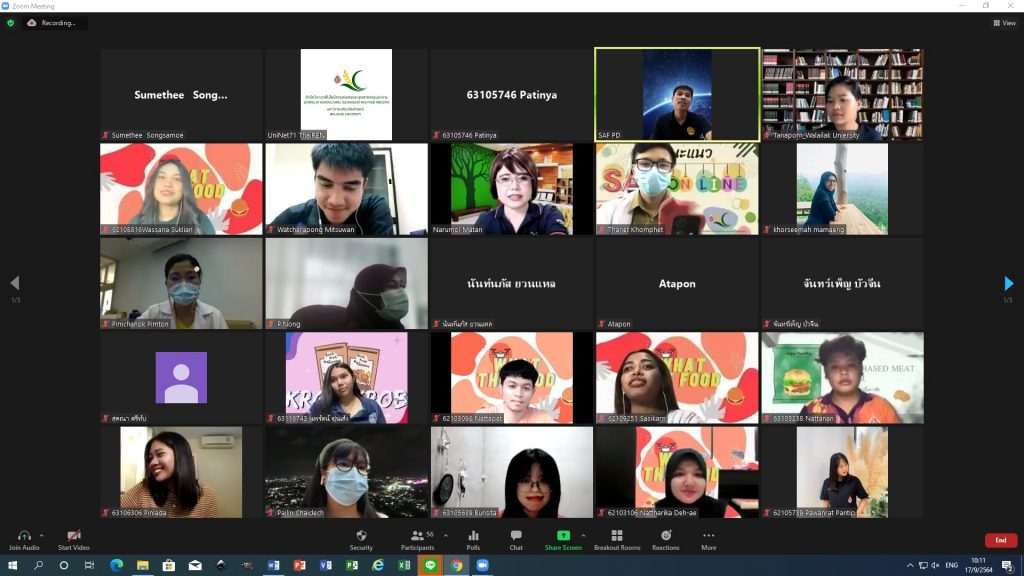This screenshot has height=576, width=1024.
Task: Open the Participants panel
Action: pyautogui.click(x=418, y=536)
